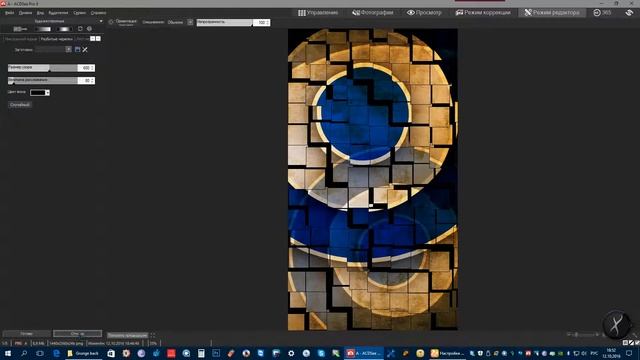This screenshot has height=360, width=640.
Task: Open the Photoshop taskbar icon
Action: [216, 353]
